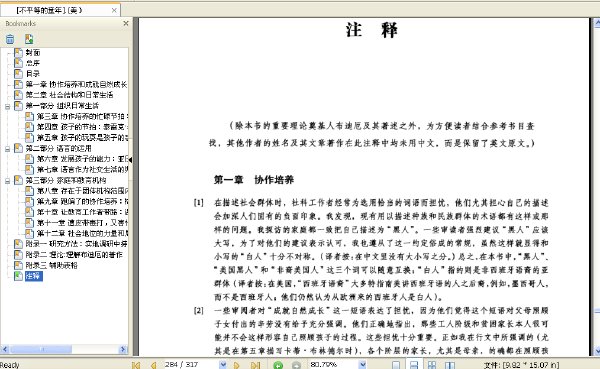Click the 第一章 协作培养 section heading
The height and width of the screenshot is (369, 600).
[254, 180]
